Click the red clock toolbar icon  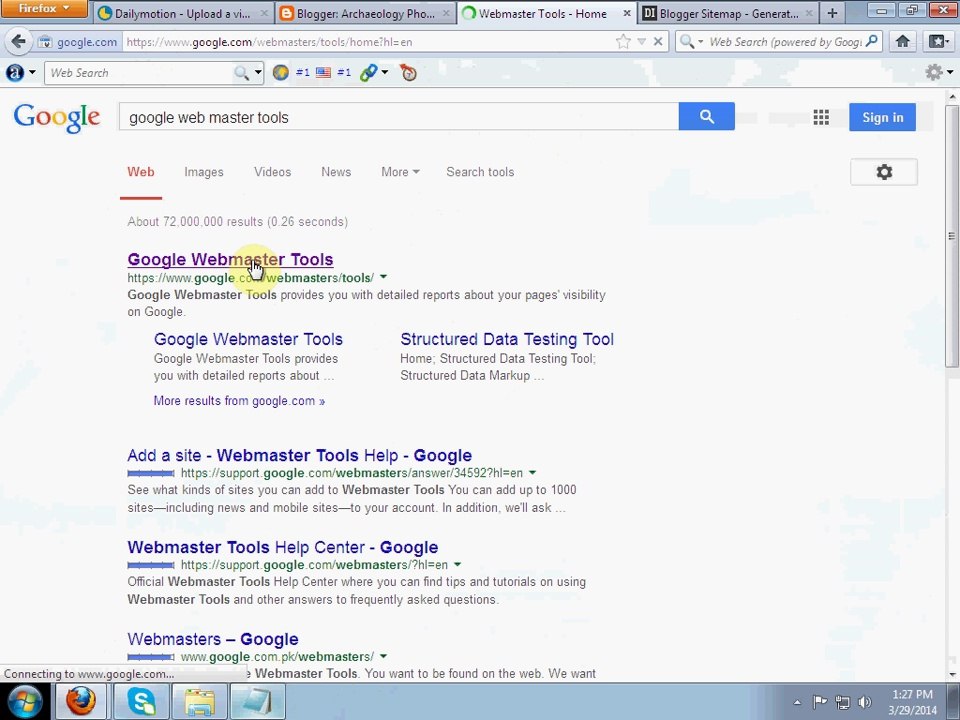408,73
